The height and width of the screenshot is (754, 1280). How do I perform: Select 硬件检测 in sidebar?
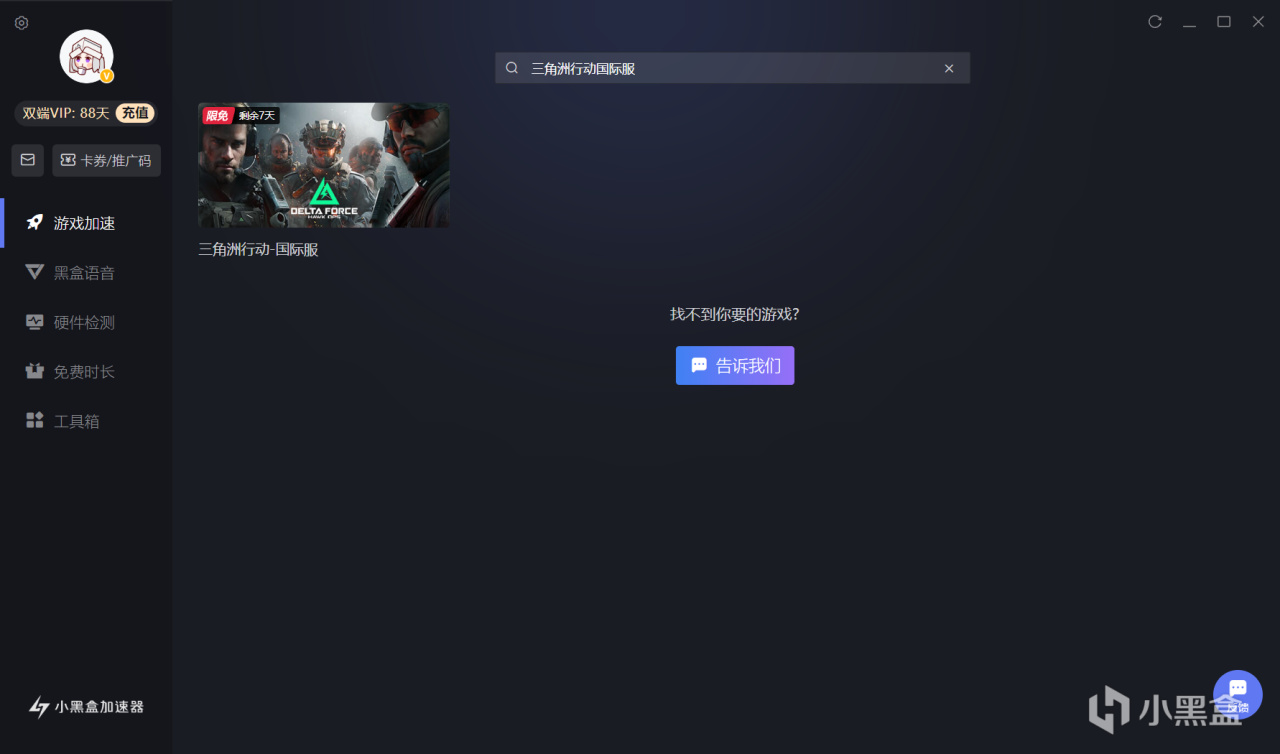86,322
